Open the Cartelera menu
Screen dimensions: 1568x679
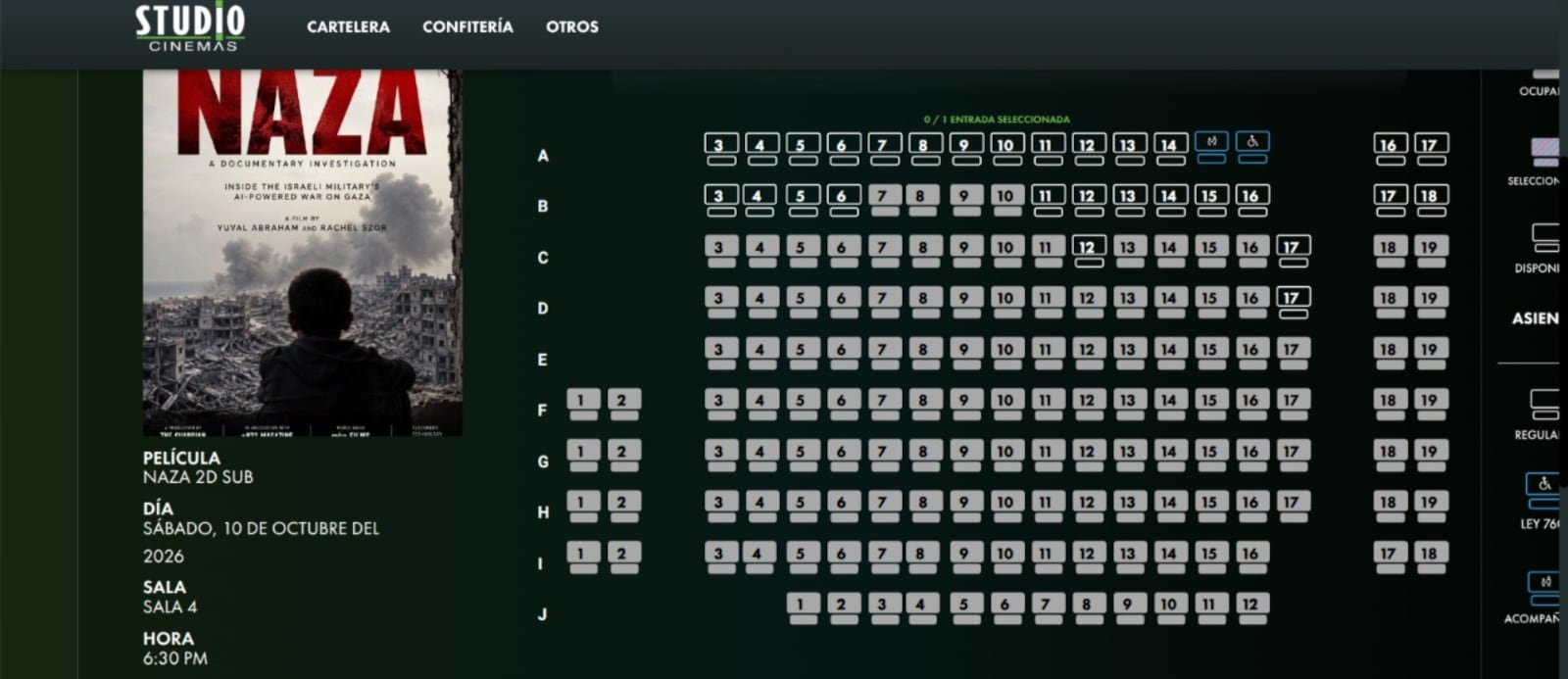(348, 27)
